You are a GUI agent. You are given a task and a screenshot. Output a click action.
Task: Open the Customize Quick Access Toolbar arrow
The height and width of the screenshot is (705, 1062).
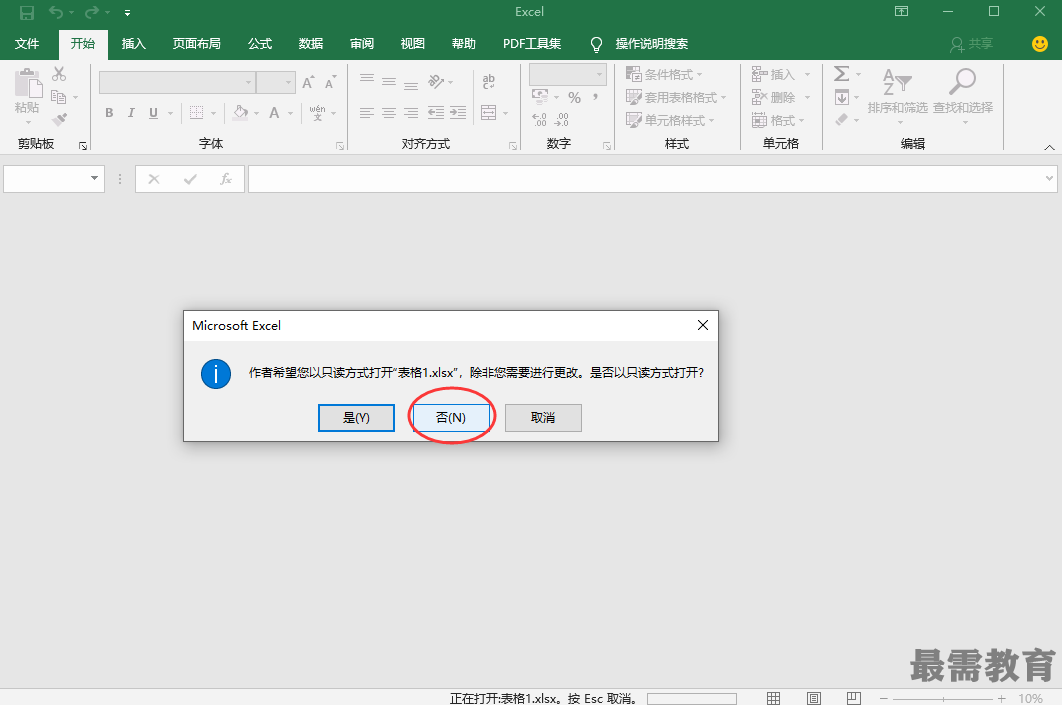(x=127, y=12)
